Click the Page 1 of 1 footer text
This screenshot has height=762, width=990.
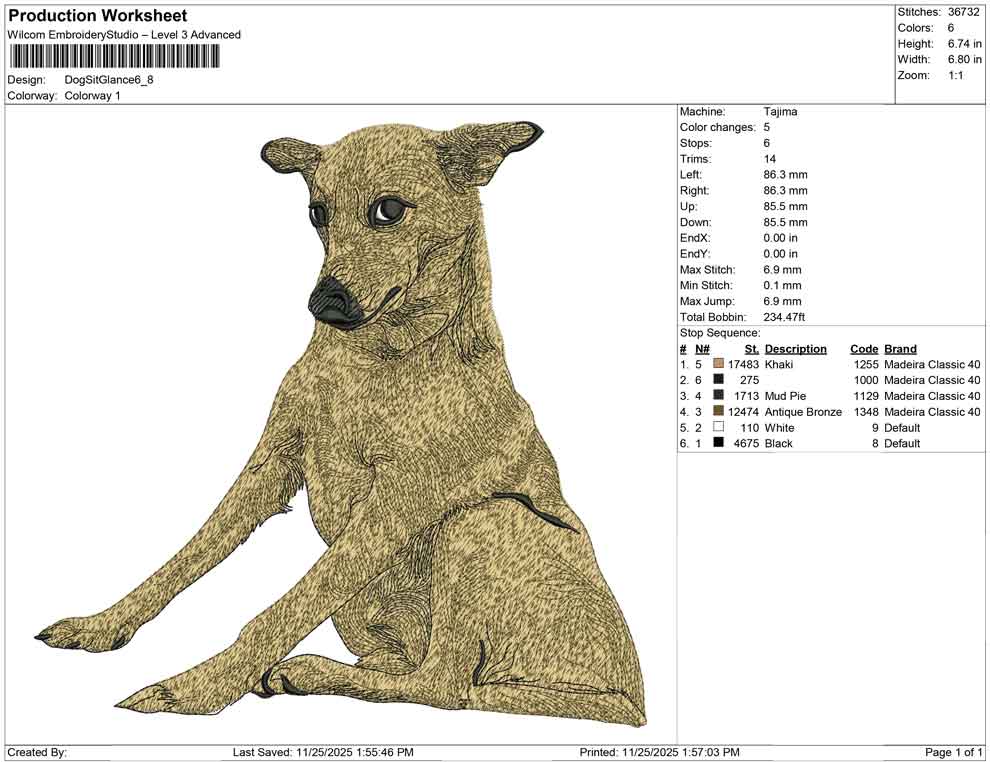pyautogui.click(x=954, y=752)
